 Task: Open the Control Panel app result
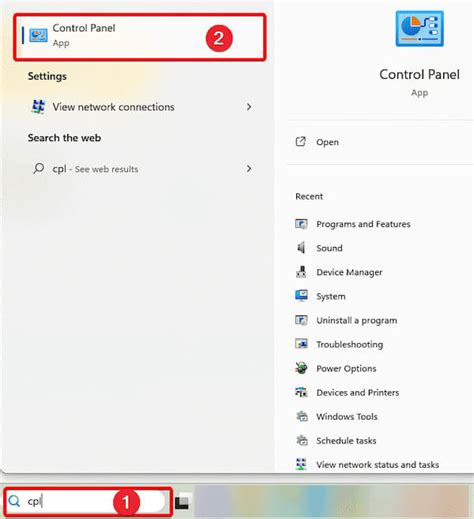click(140, 37)
